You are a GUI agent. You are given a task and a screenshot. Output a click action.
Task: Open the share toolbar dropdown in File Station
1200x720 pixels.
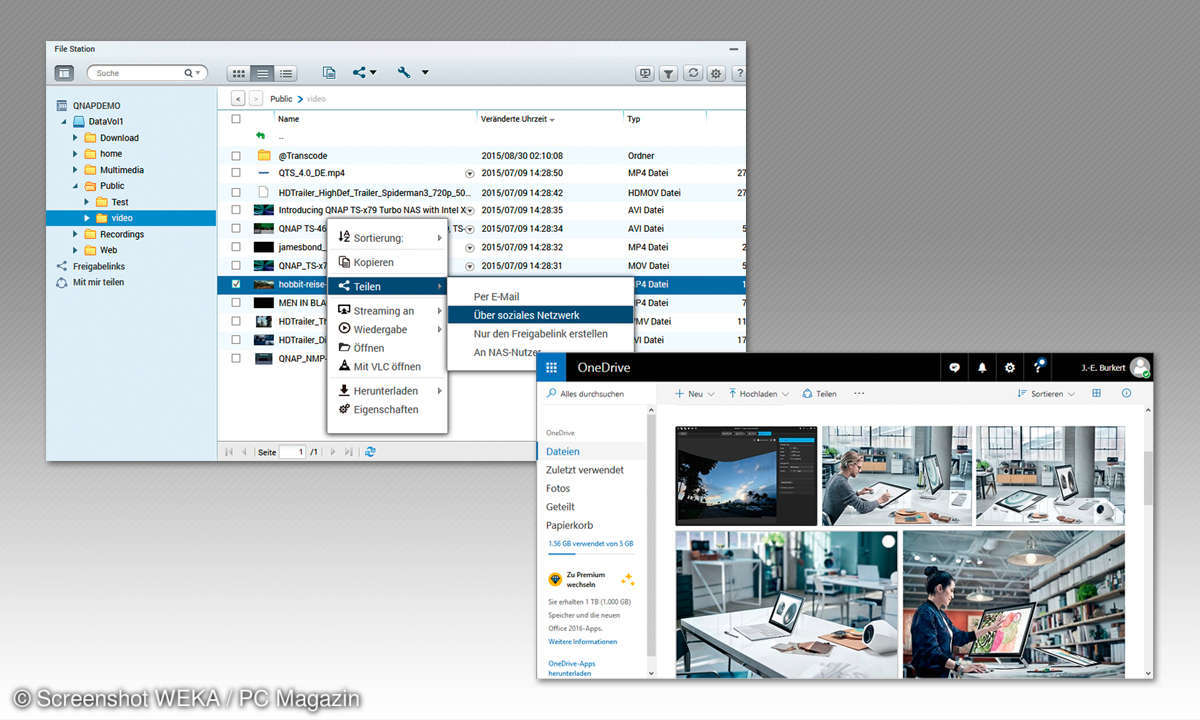click(x=364, y=73)
